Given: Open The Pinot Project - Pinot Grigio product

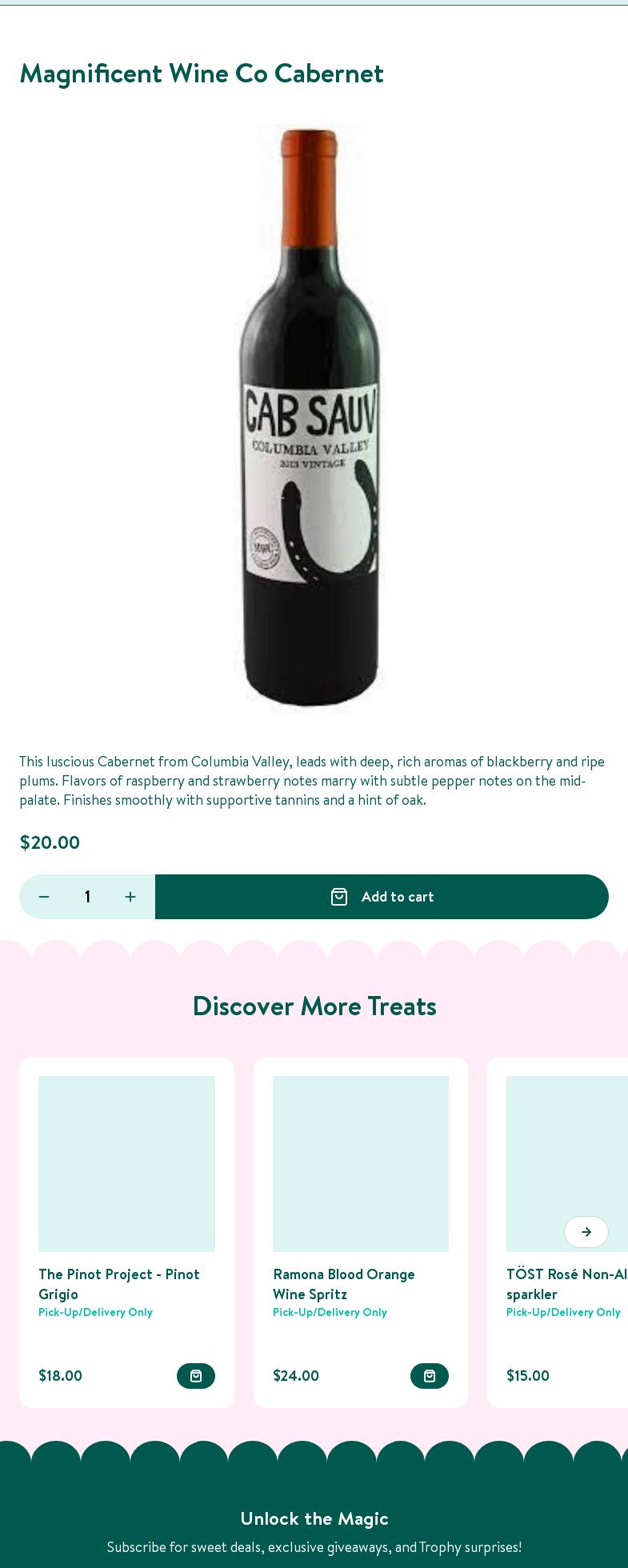Looking at the screenshot, I should pos(119,1284).
